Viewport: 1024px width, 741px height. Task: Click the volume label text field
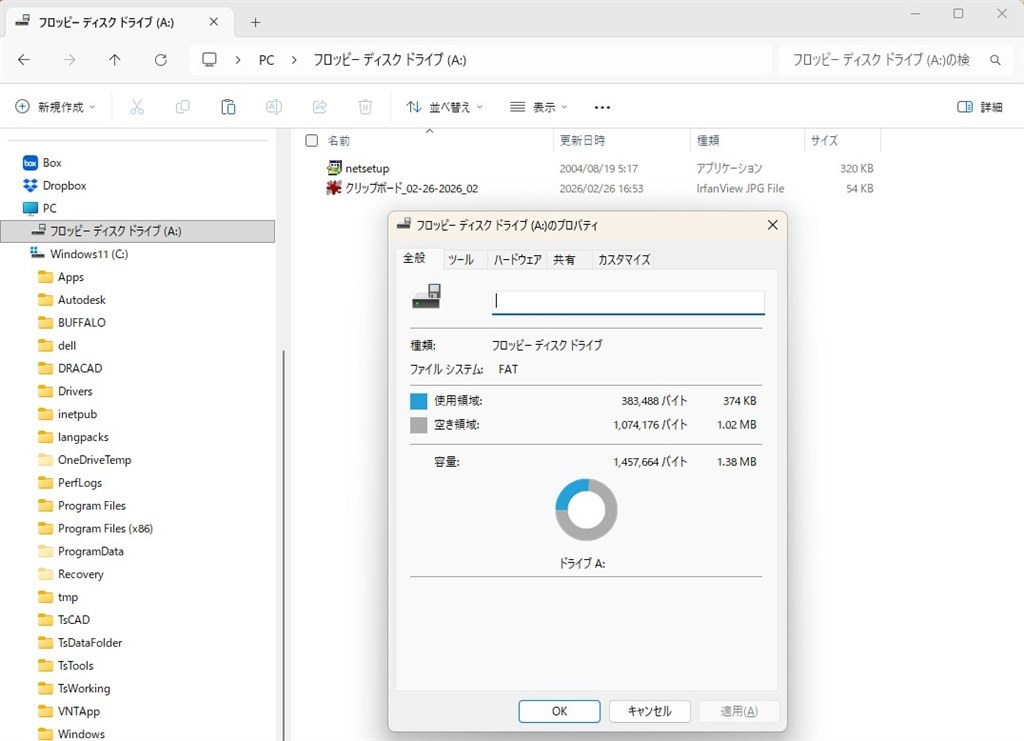[628, 302]
